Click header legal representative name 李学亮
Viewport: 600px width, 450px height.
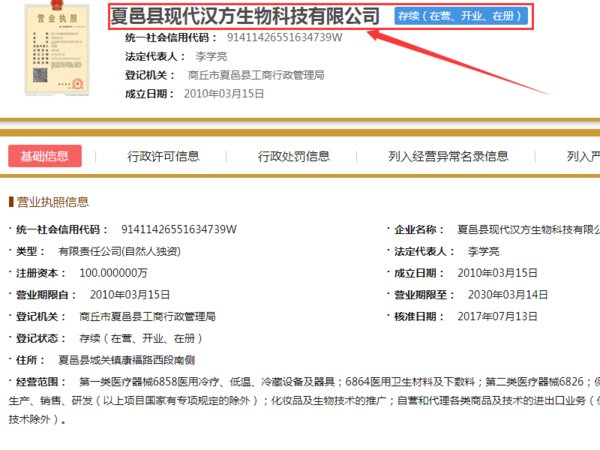coord(211,57)
